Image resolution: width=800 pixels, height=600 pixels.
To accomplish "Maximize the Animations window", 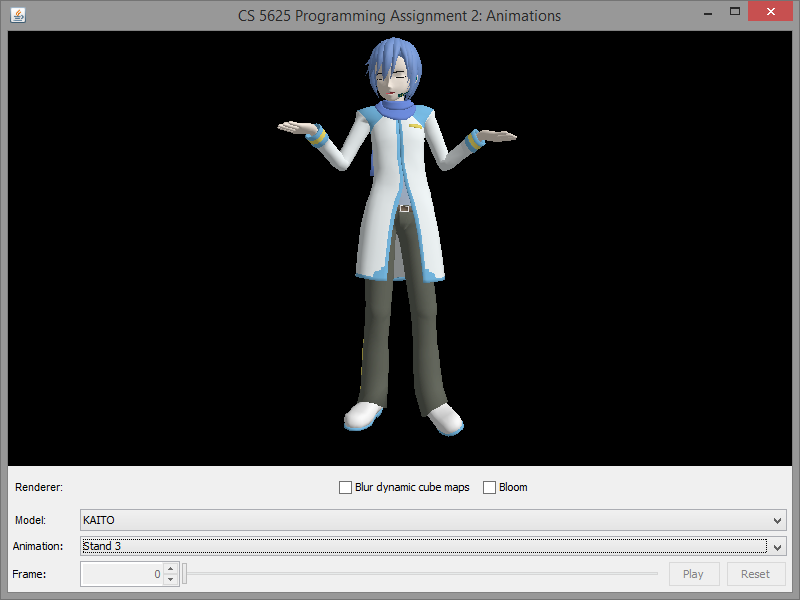I will [x=735, y=13].
